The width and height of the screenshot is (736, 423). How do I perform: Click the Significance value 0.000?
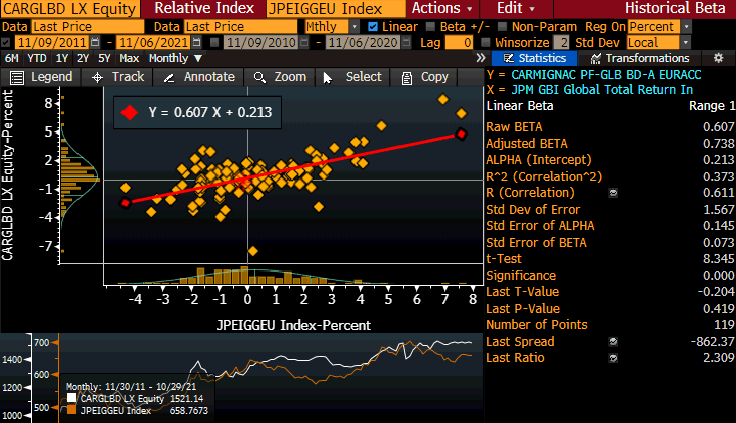coord(719,276)
